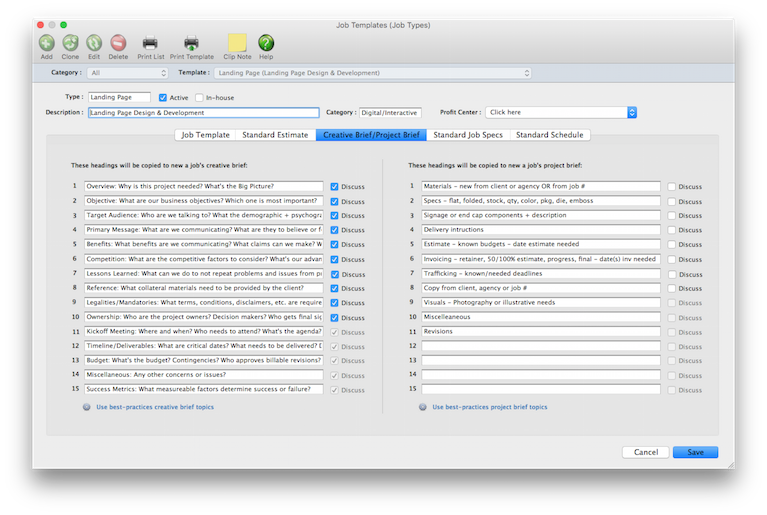Click the Clone template icon
767x515 pixels.
(70, 43)
